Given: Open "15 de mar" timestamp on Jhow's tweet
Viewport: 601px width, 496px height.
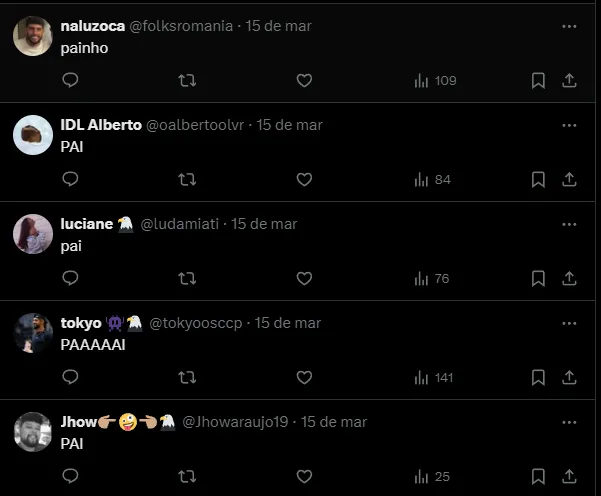Looking at the screenshot, I should 334,422.
